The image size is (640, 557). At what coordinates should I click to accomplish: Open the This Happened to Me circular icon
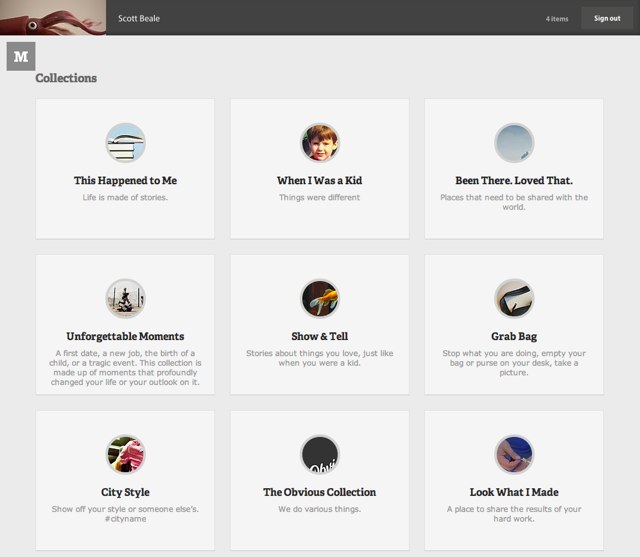tap(126, 142)
